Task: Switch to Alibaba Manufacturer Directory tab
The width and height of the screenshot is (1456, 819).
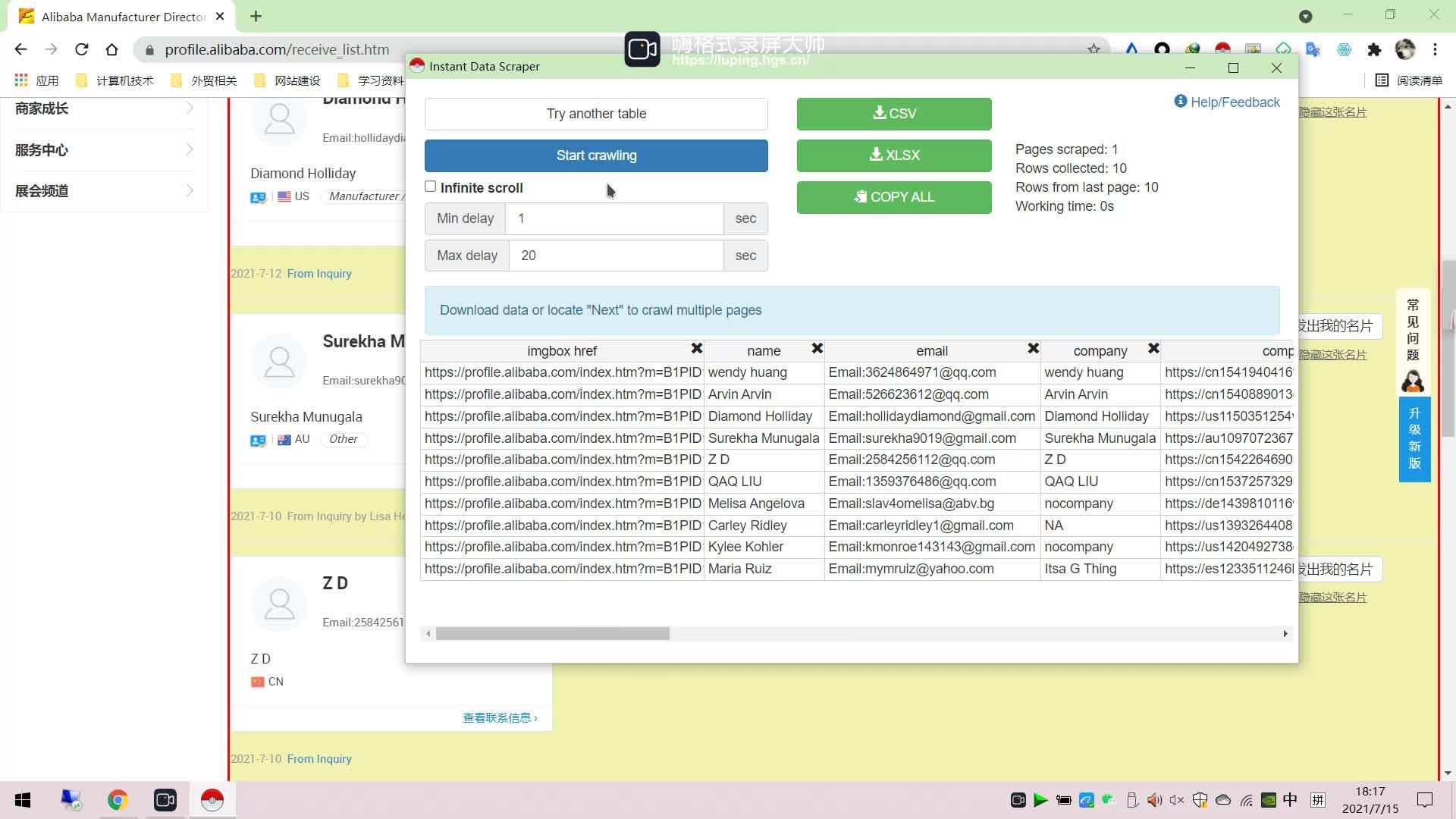Action: [121, 16]
